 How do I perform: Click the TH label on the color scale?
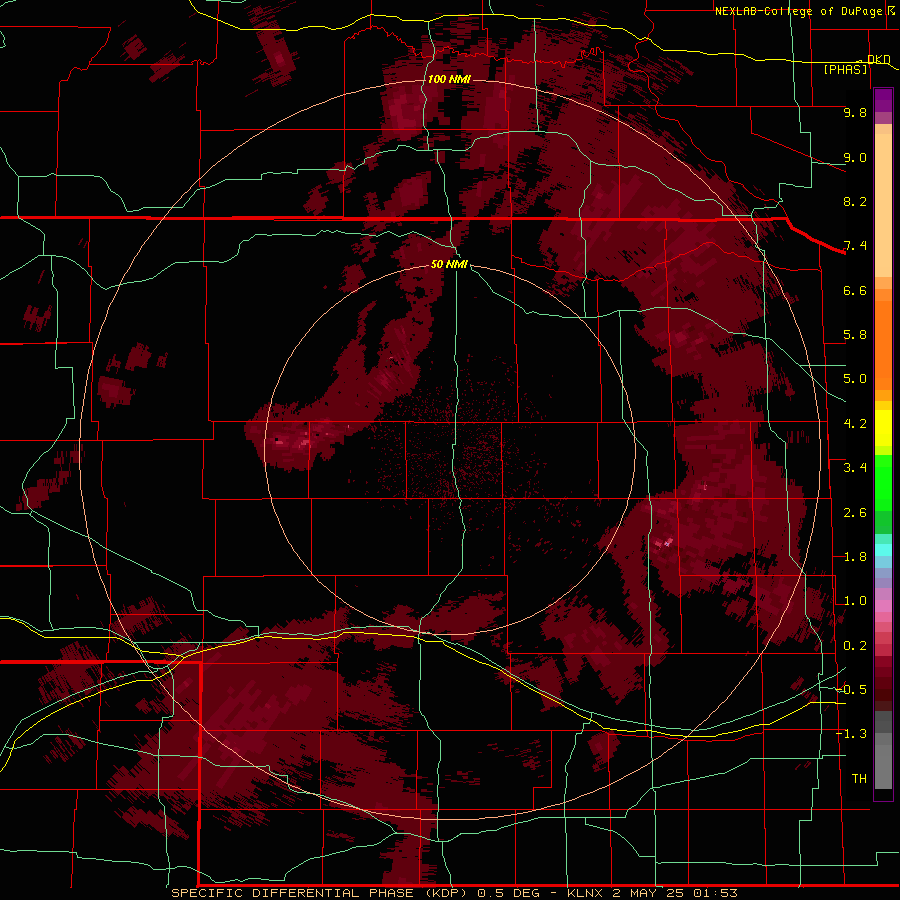(x=859, y=779)
